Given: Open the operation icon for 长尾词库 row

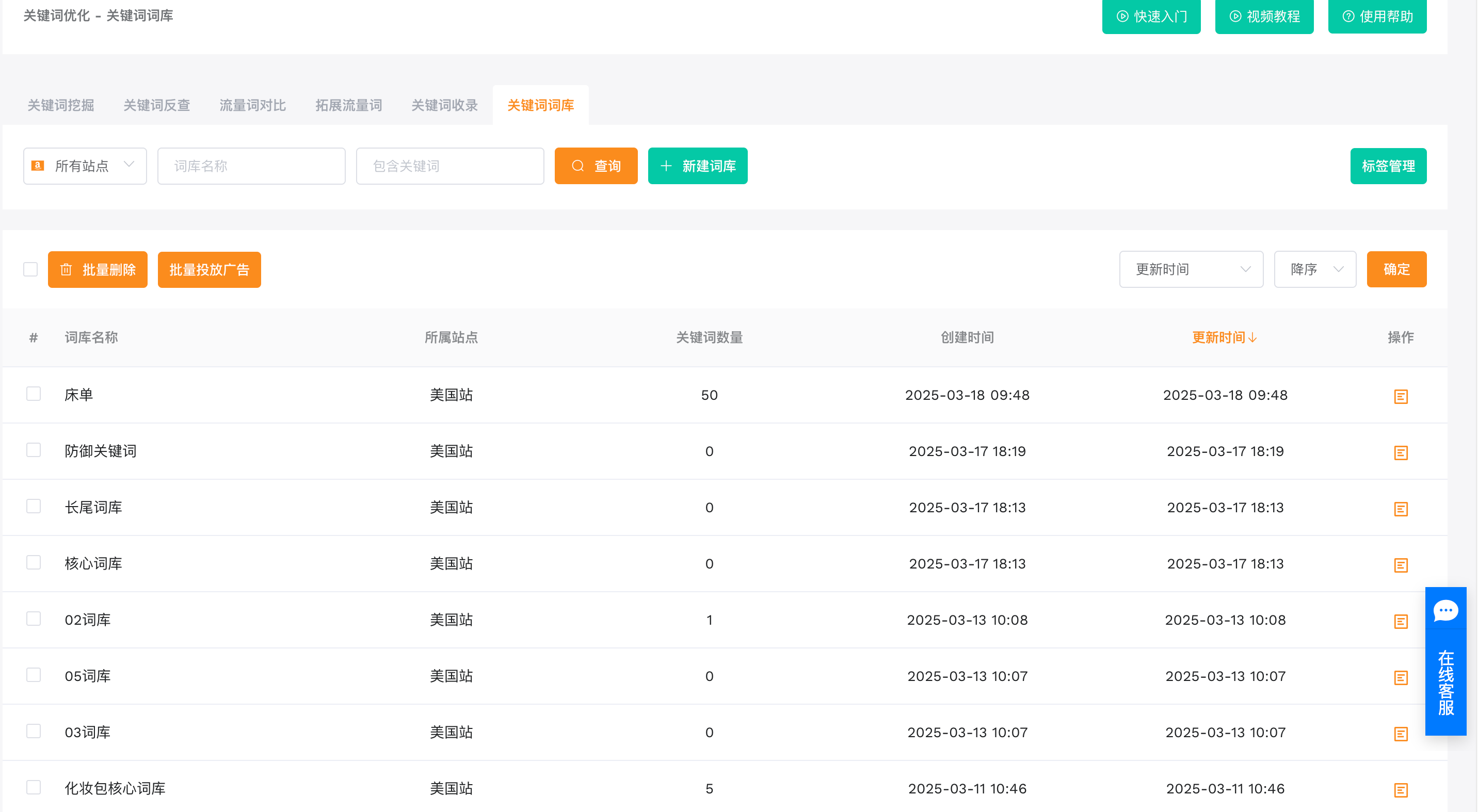Looking at the screenshot, I should point(1401,508).
